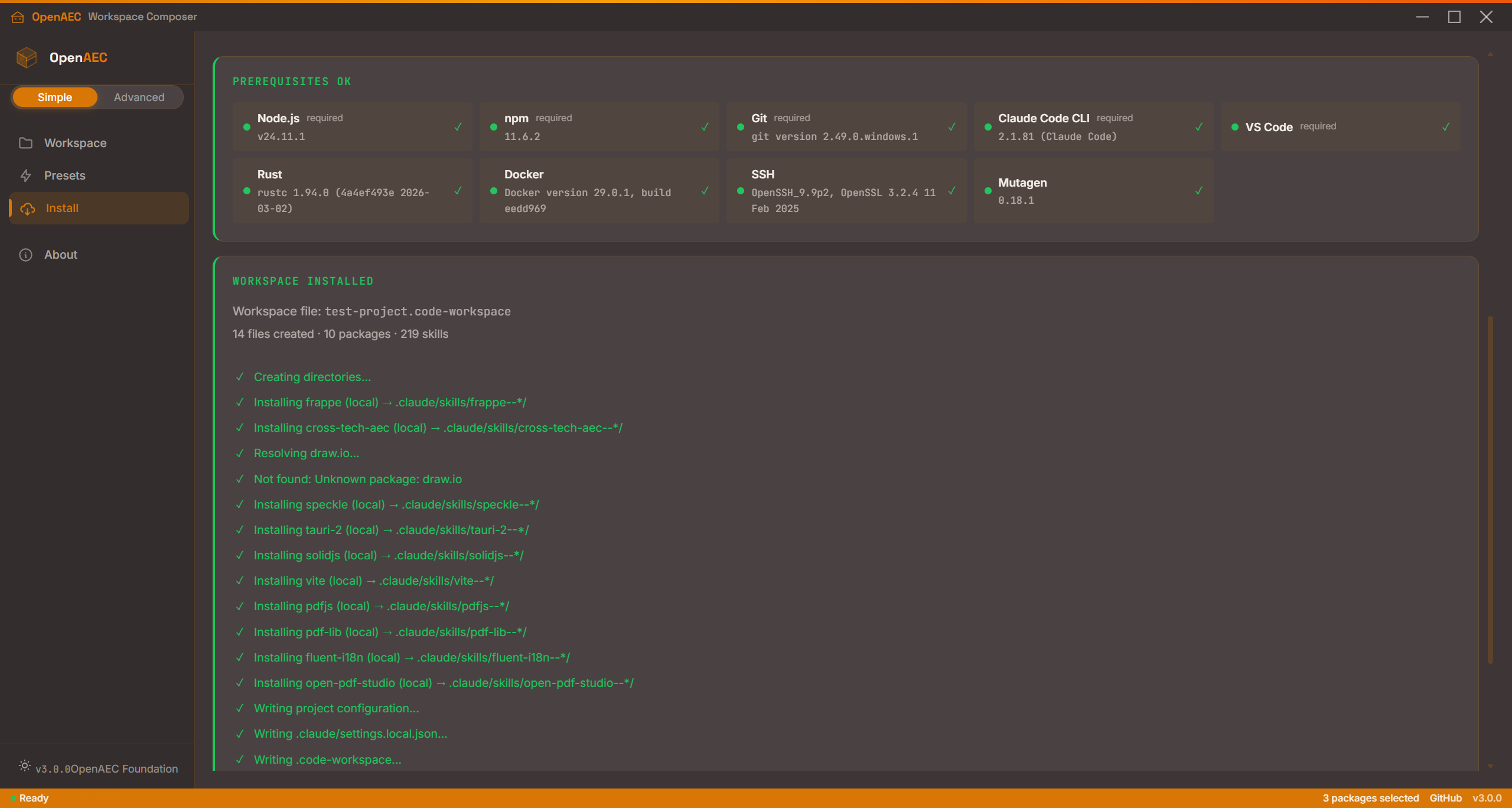Click the 3 packages selected status text
The image size is (1512, 808).
(1370, 798)
